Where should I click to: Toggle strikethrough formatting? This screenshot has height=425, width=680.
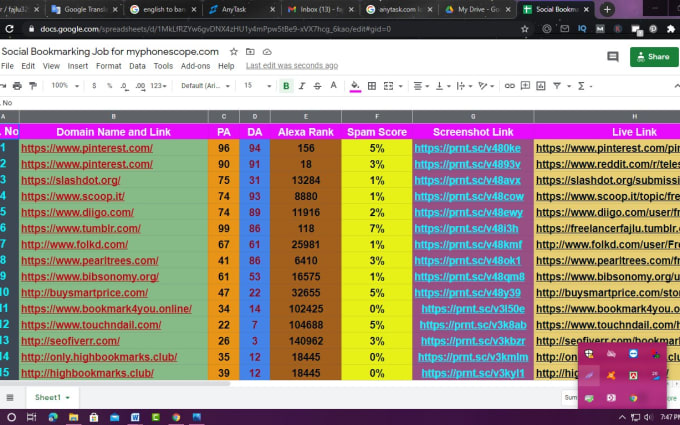coord(317,86)
